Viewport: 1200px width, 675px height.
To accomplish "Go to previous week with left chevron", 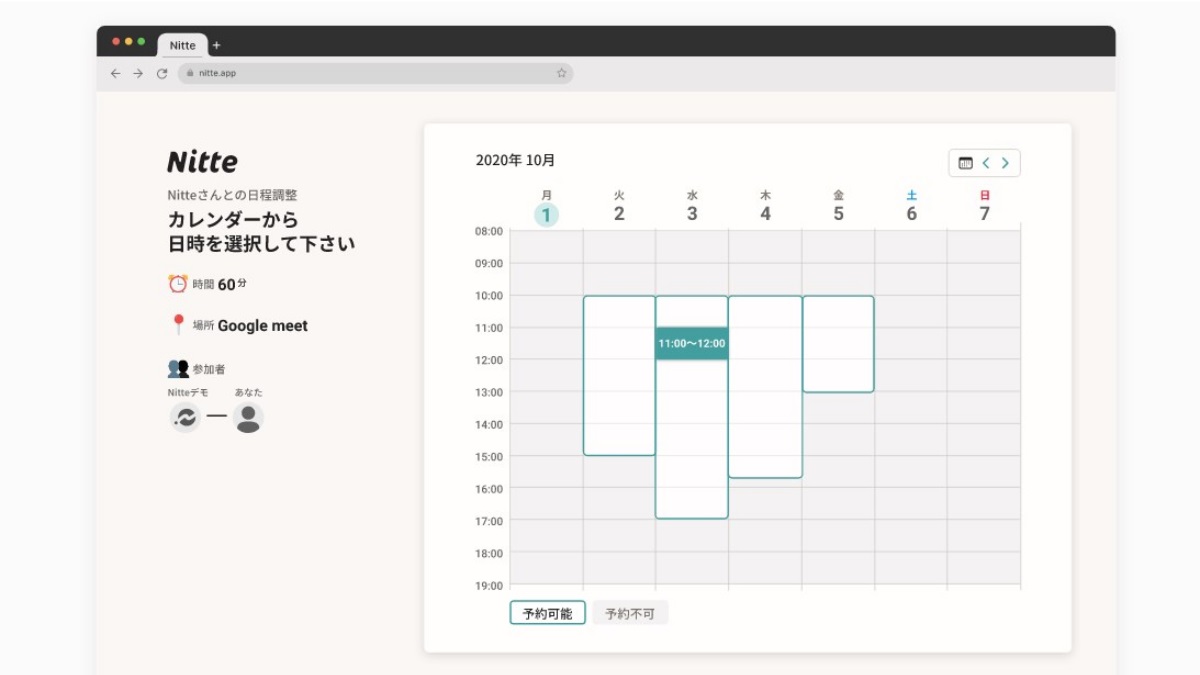I will coord(986,163).
